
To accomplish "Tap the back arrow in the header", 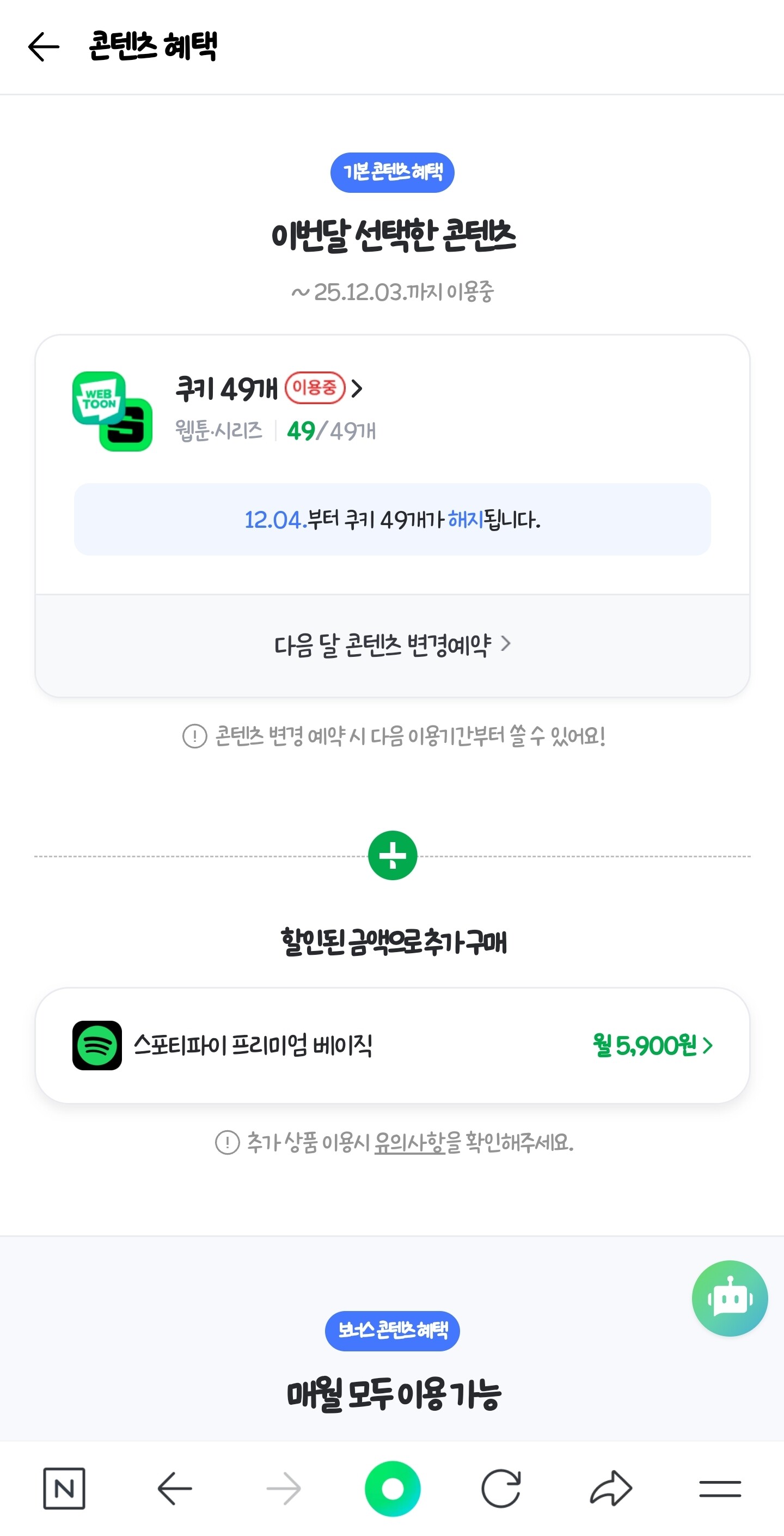I will click(x=44, y=46).
